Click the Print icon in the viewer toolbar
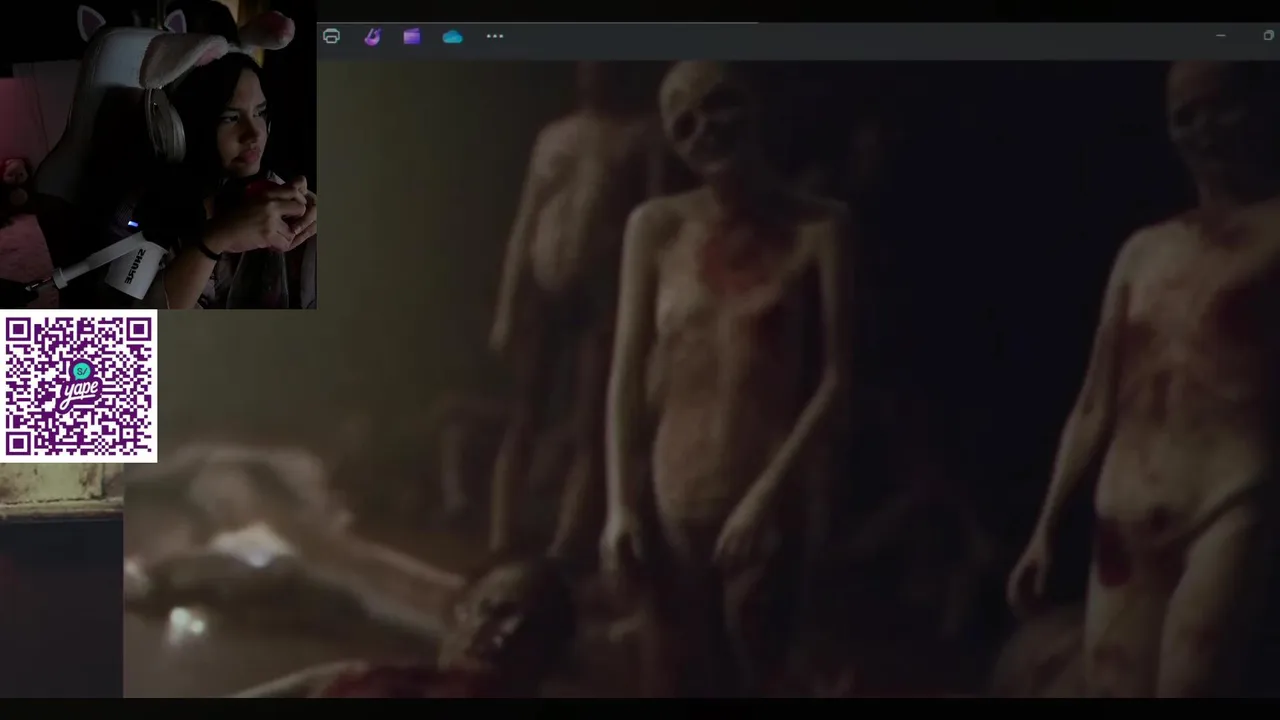This screenshot has height=720, width=1280. tap(331, 37)
